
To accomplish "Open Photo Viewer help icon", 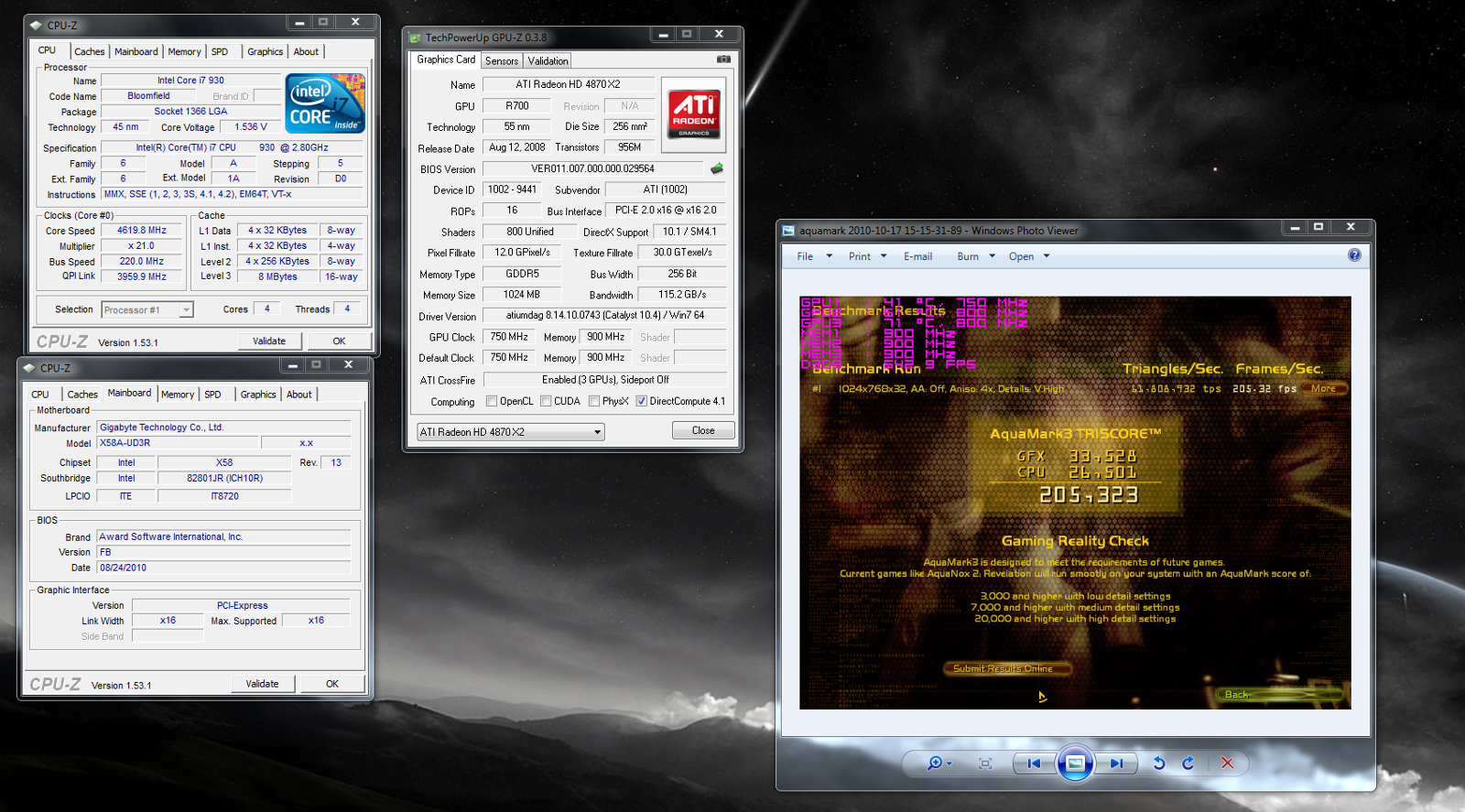I will [x=1354, y=255].
